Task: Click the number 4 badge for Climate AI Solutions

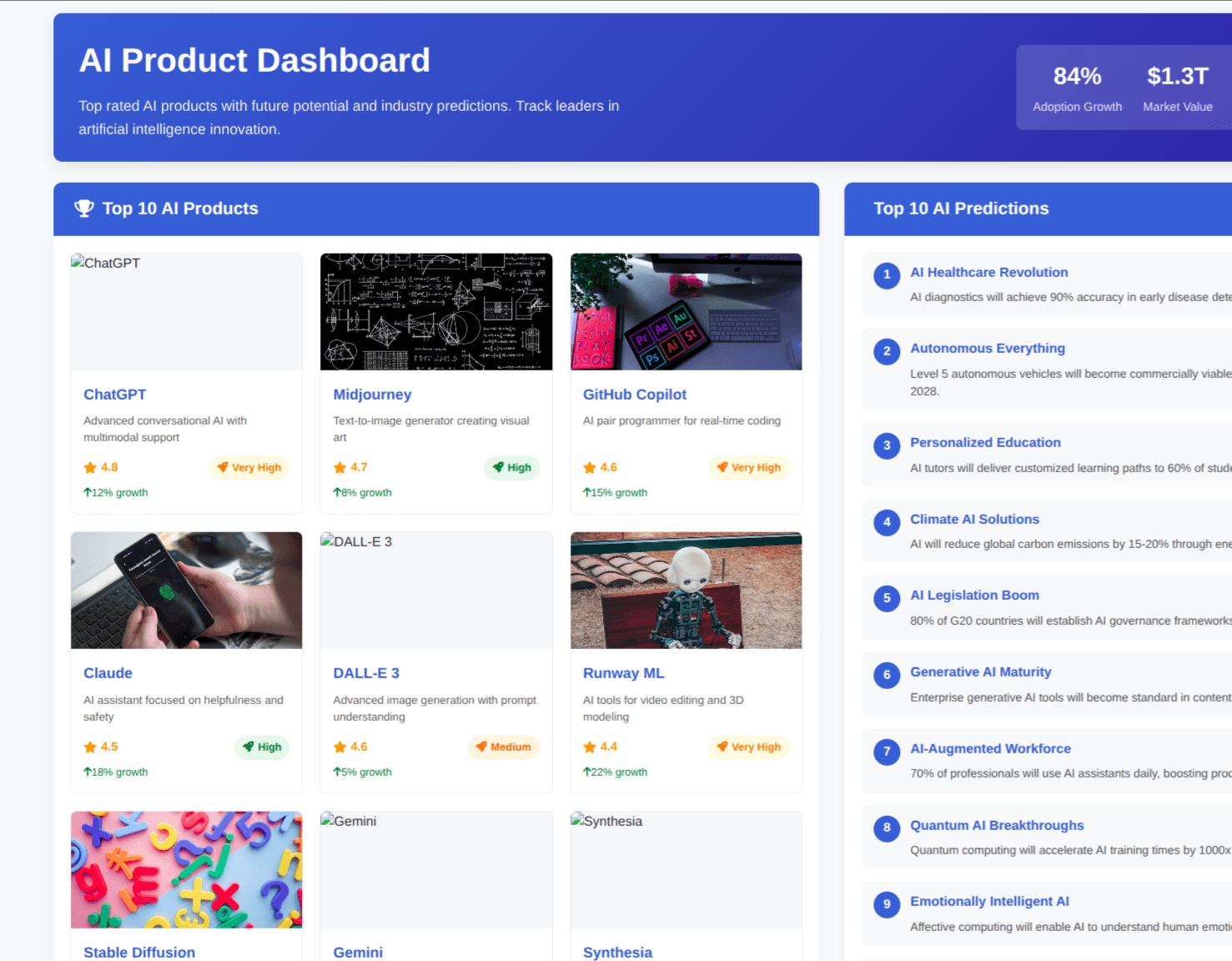Action: pyautogui.click(x=887, y=522)
